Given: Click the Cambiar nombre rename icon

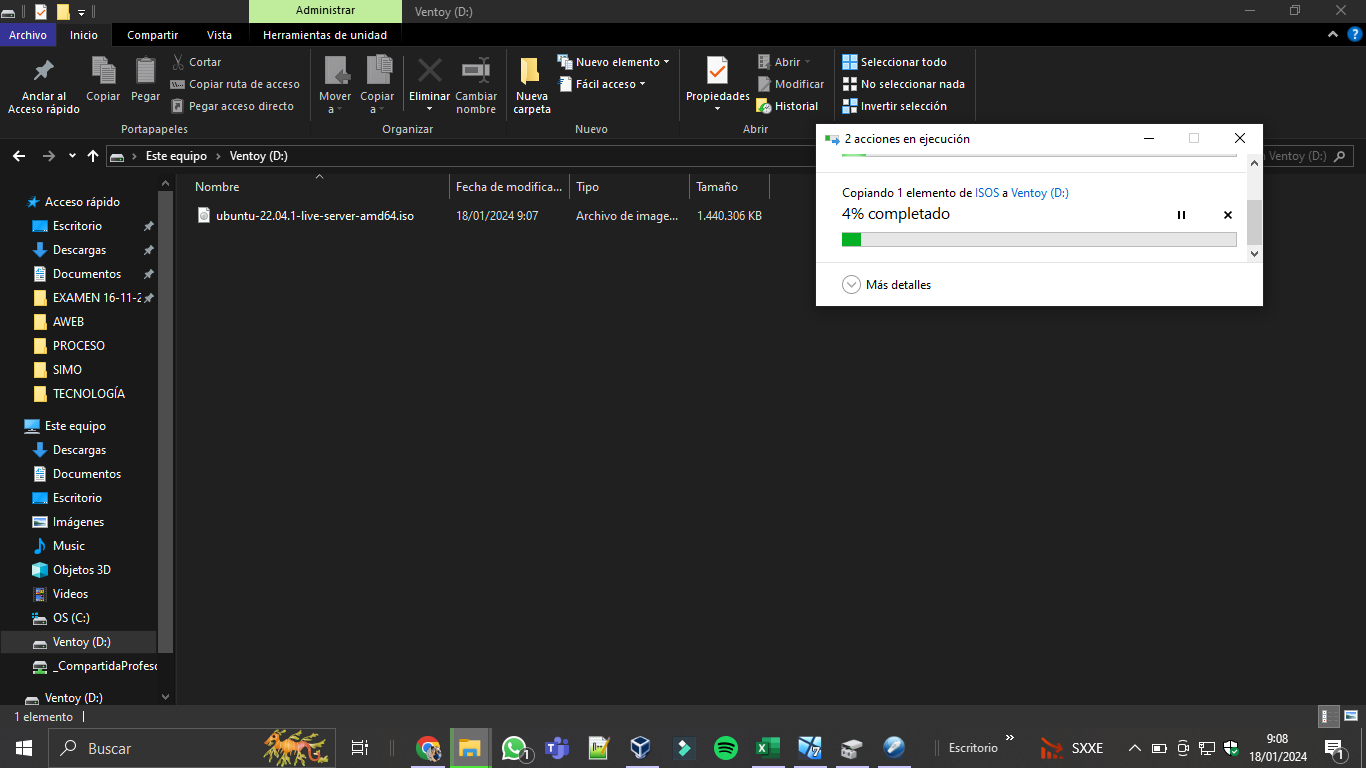Looking at the screenshot, I should coord(476,73).
